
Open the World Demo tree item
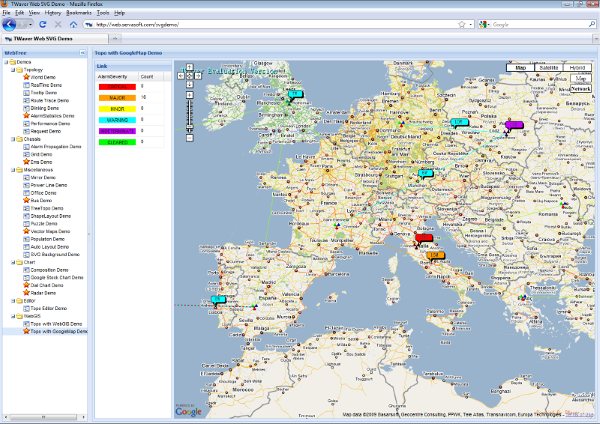(x=43, y=77)
